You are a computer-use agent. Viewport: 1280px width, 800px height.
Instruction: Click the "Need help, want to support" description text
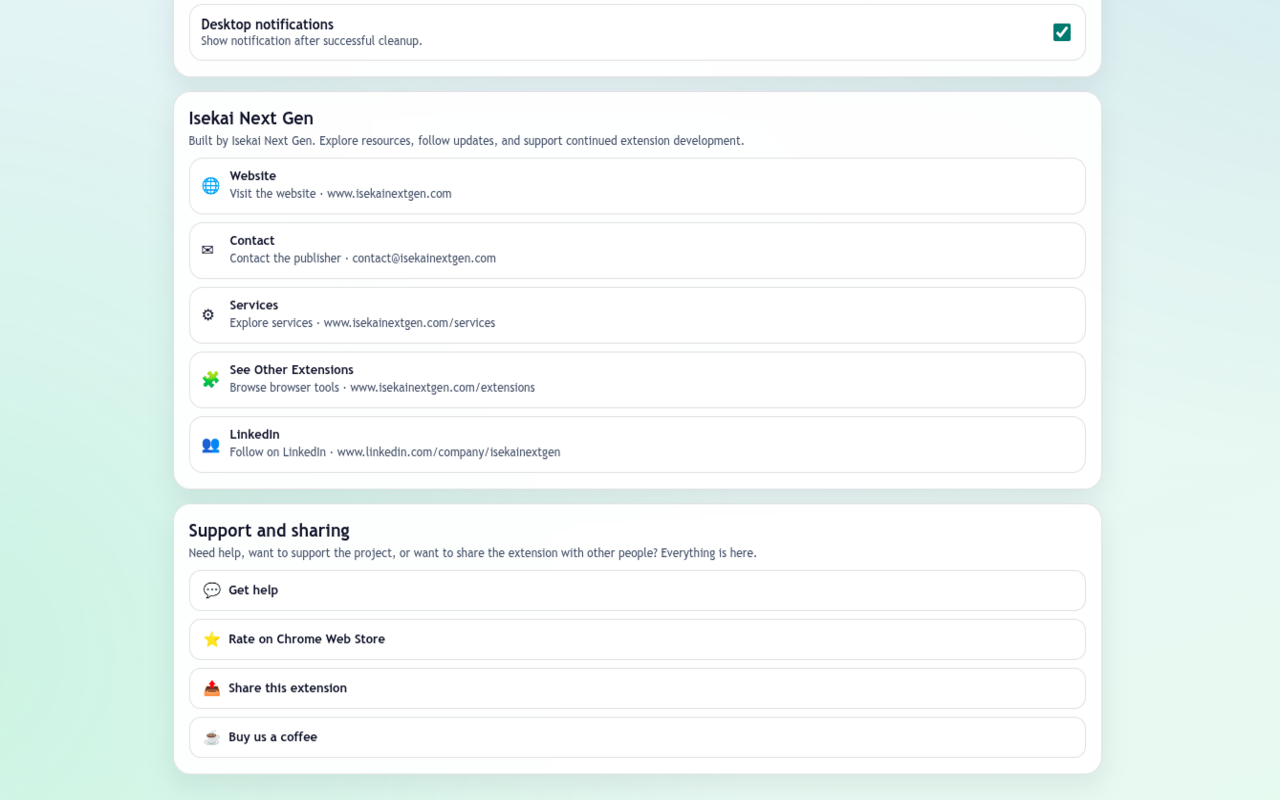pyautogui.click(x=473, y=553)
